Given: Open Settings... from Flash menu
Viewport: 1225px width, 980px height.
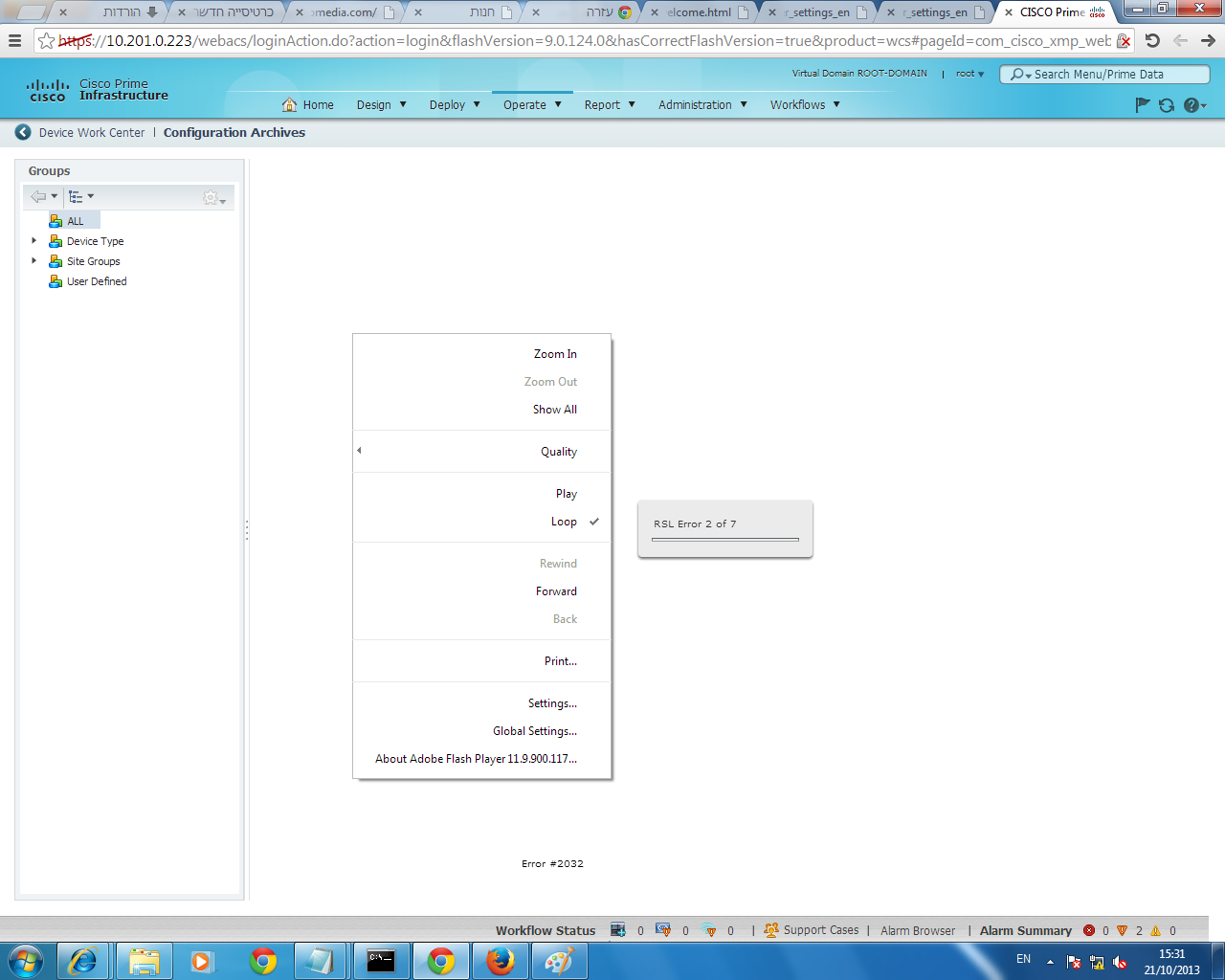Looking at the screenshot, I should (481, 703).
